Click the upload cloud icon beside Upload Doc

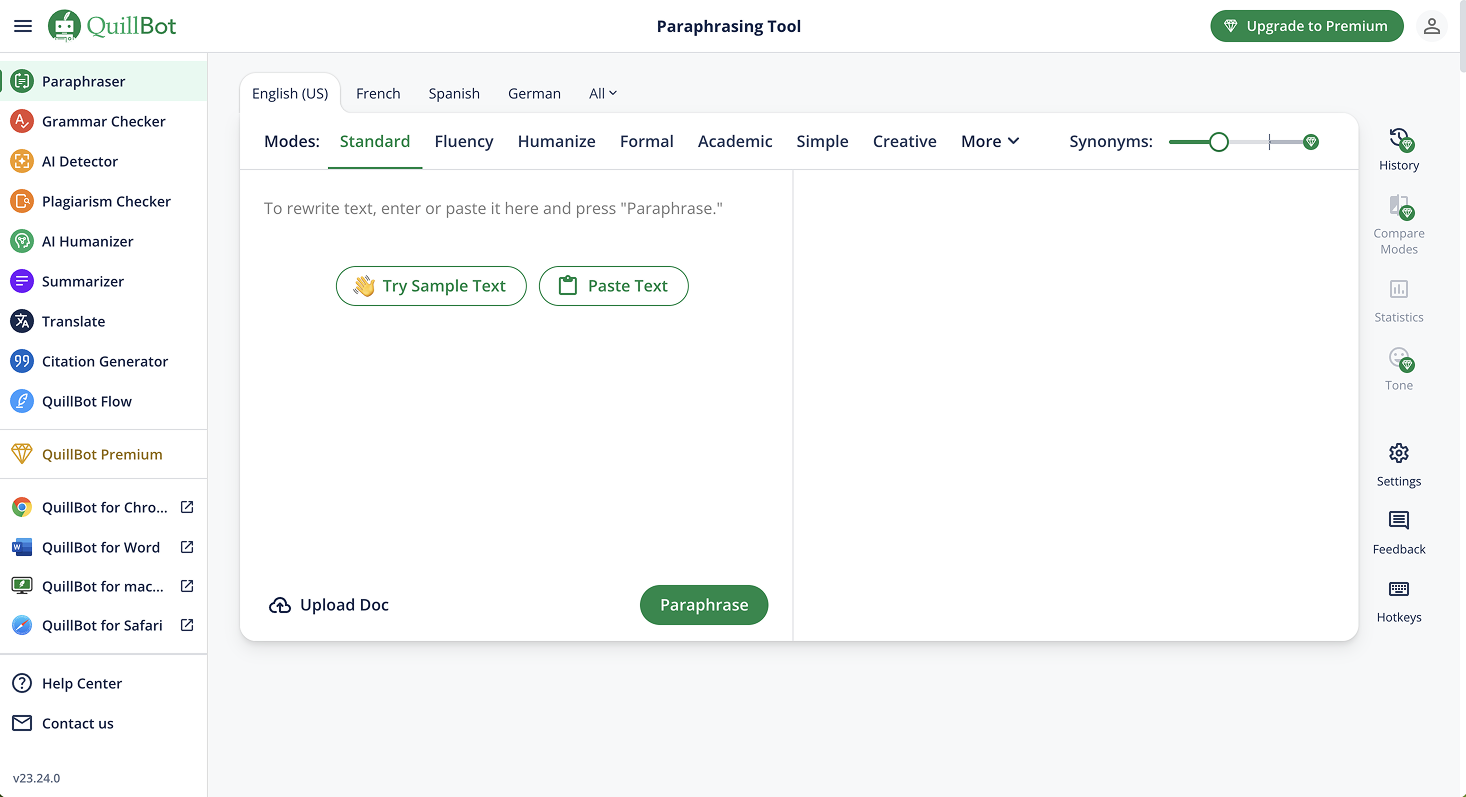pyautogui.click(x=280, y=605)
